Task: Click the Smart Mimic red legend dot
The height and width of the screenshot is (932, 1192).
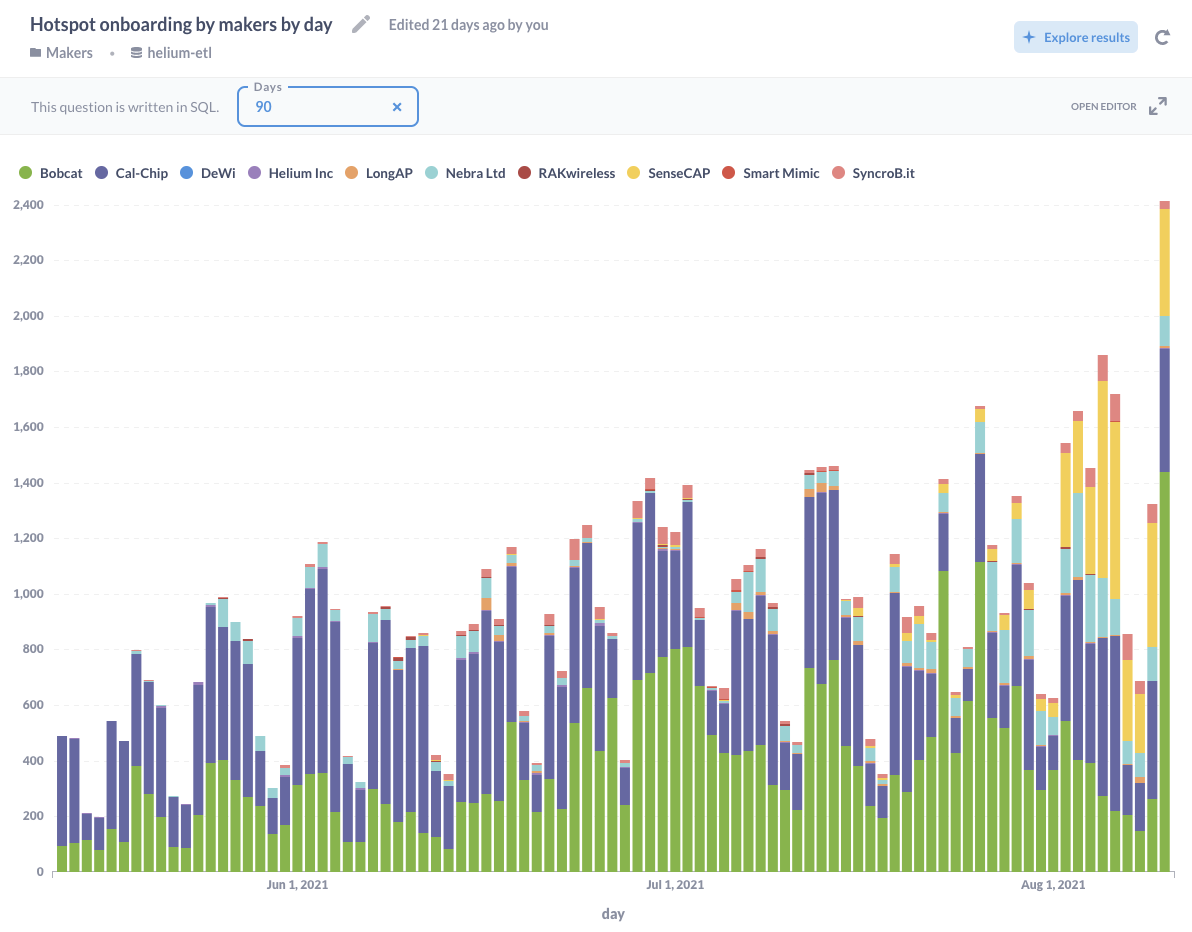Action: click(728, 173)
